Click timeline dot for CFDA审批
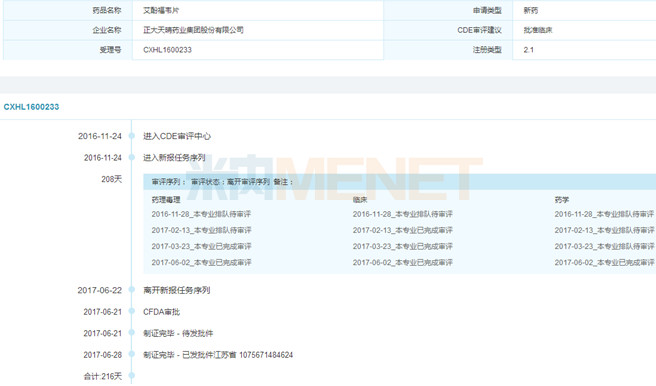 coord(132,312)
